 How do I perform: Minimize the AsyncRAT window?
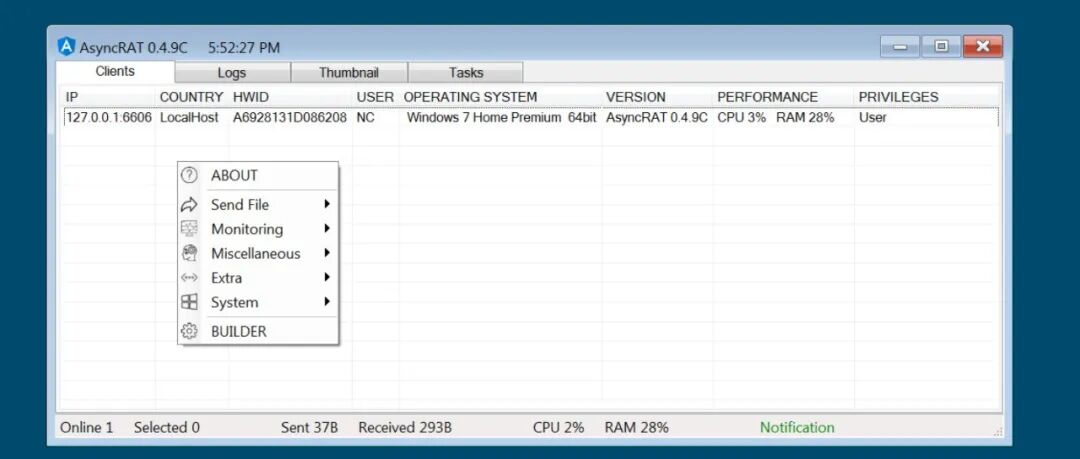900,47
